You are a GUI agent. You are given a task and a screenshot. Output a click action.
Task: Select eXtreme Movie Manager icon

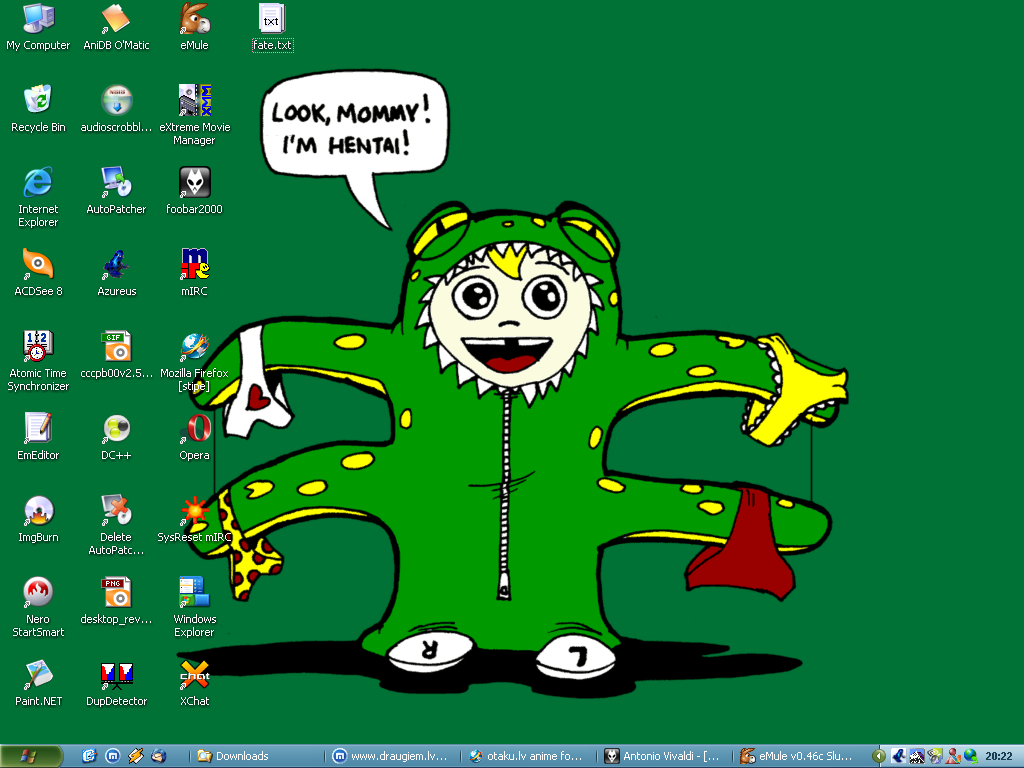195,115
